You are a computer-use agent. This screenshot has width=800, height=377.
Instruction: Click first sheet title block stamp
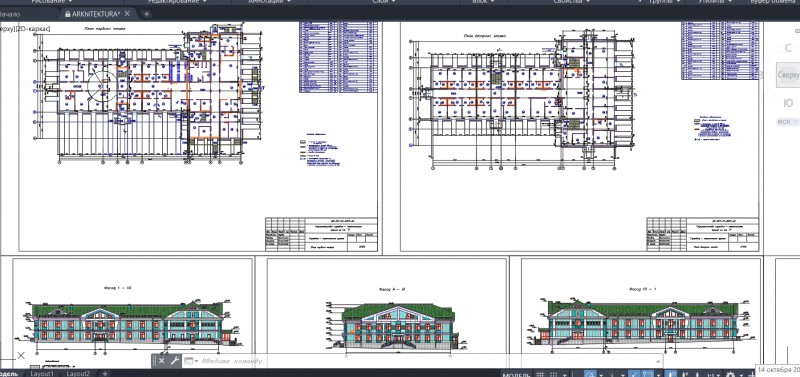click(x=321, y=234)
